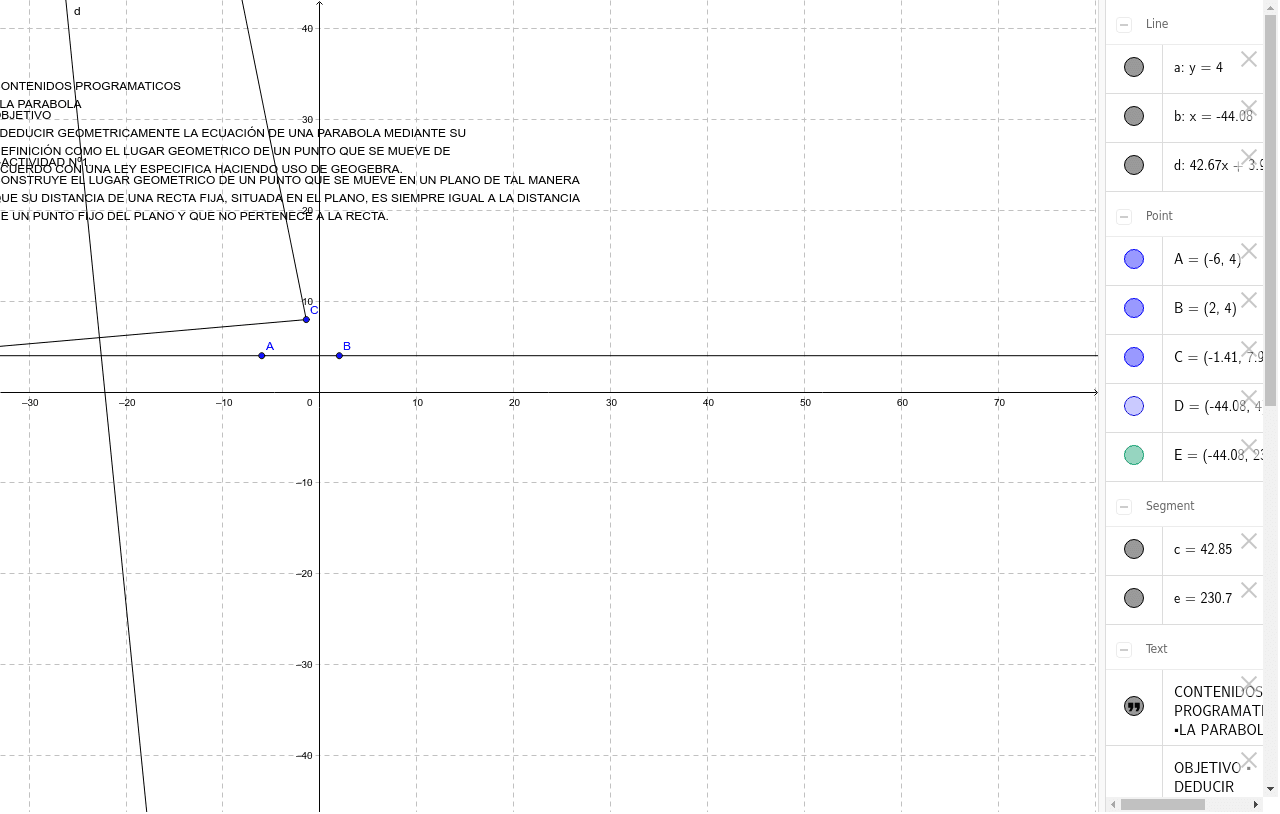The width and height of the screenshot is (1280, 814).
Task: Click the A = (-6, 4) entry
Action: point(1207,260)
